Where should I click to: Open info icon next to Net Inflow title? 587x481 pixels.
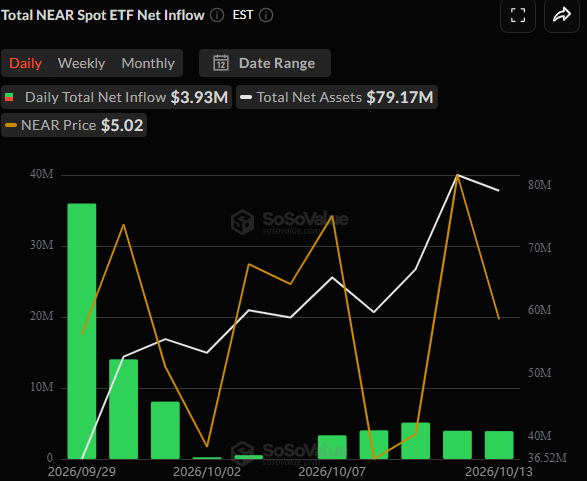pyautogui.click(x=217, y=15)
